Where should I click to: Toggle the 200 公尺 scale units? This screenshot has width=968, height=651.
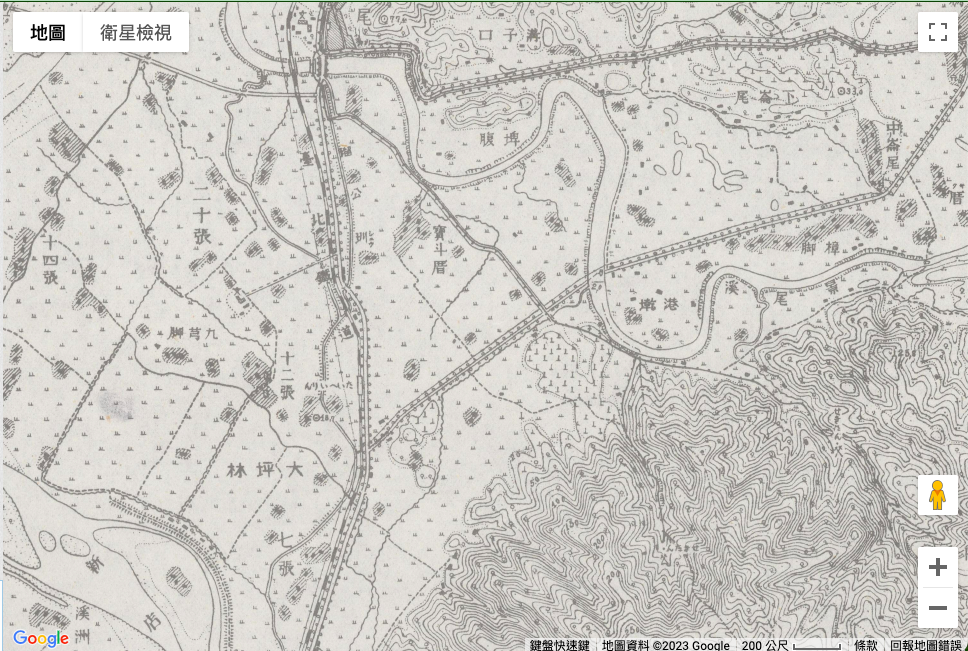point(790,645)
